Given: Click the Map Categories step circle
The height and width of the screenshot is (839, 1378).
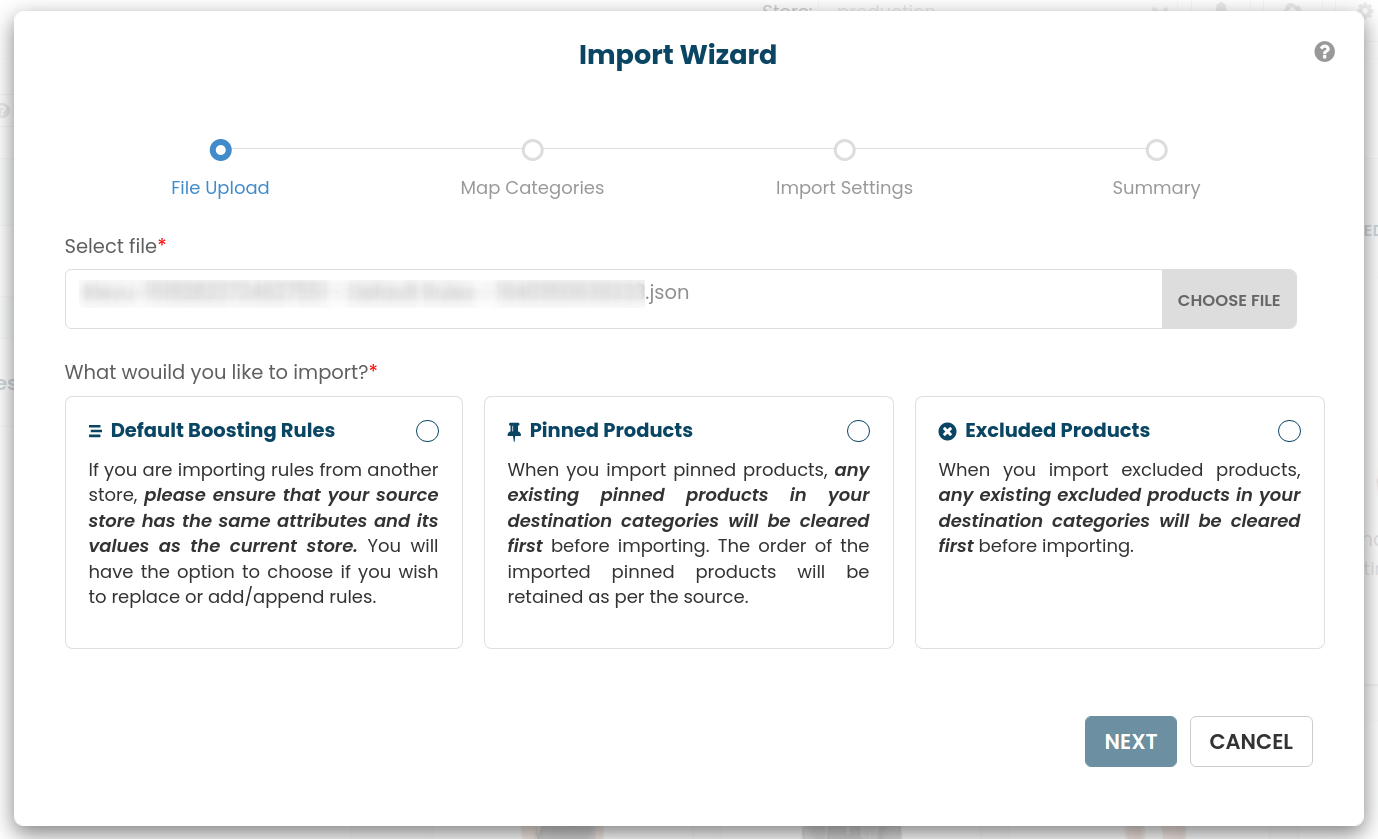Looking at the screenshot, I should pyautogui.click(x=532, y=150).
